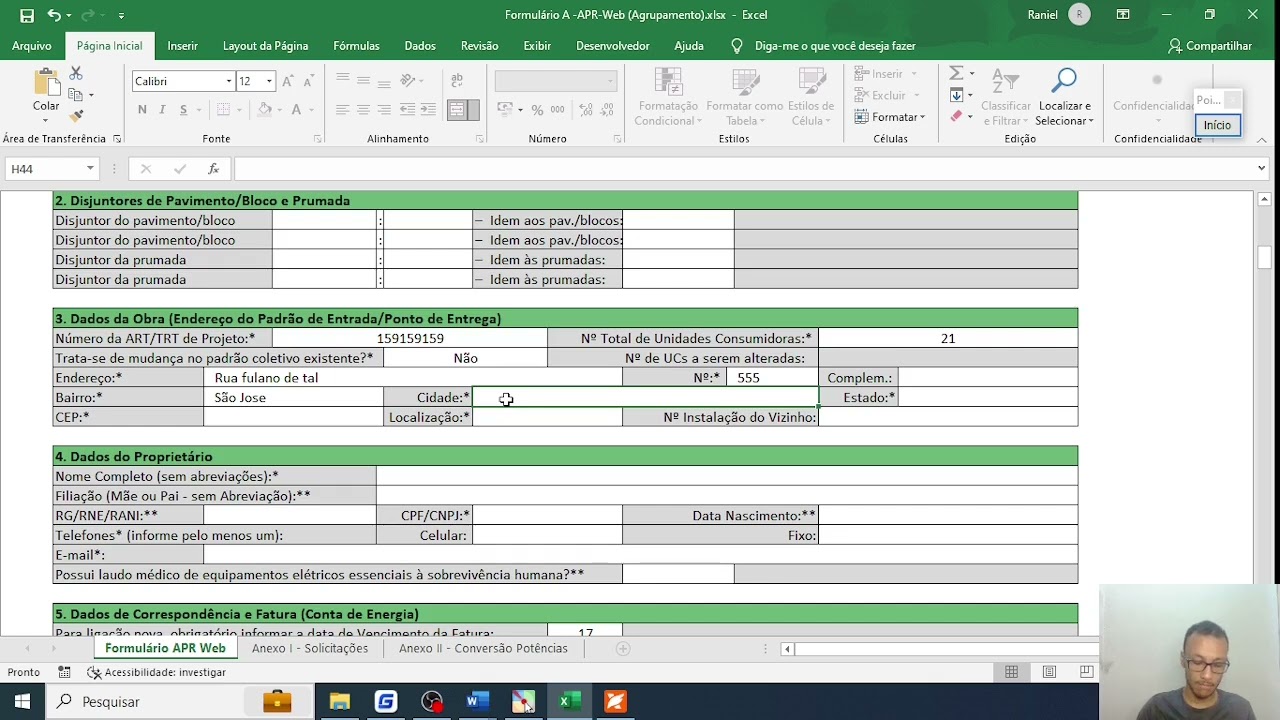Add new sheet with plus icon
The width and height of the screenshot is (1280, 720).
pyautogui.click(x=622, y=649)
